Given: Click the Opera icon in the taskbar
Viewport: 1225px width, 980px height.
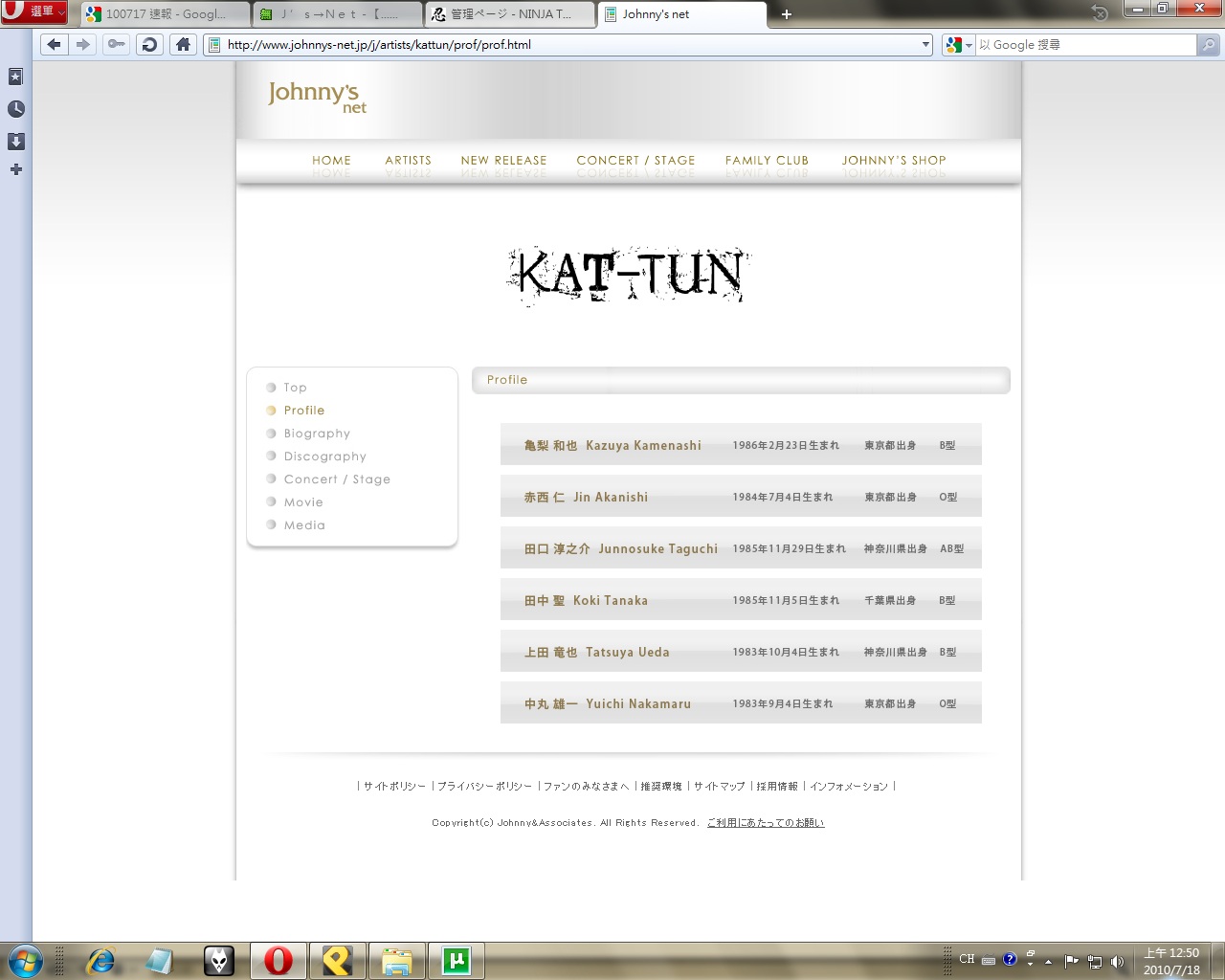Looking at the screenshot, I should click(278, 960).
